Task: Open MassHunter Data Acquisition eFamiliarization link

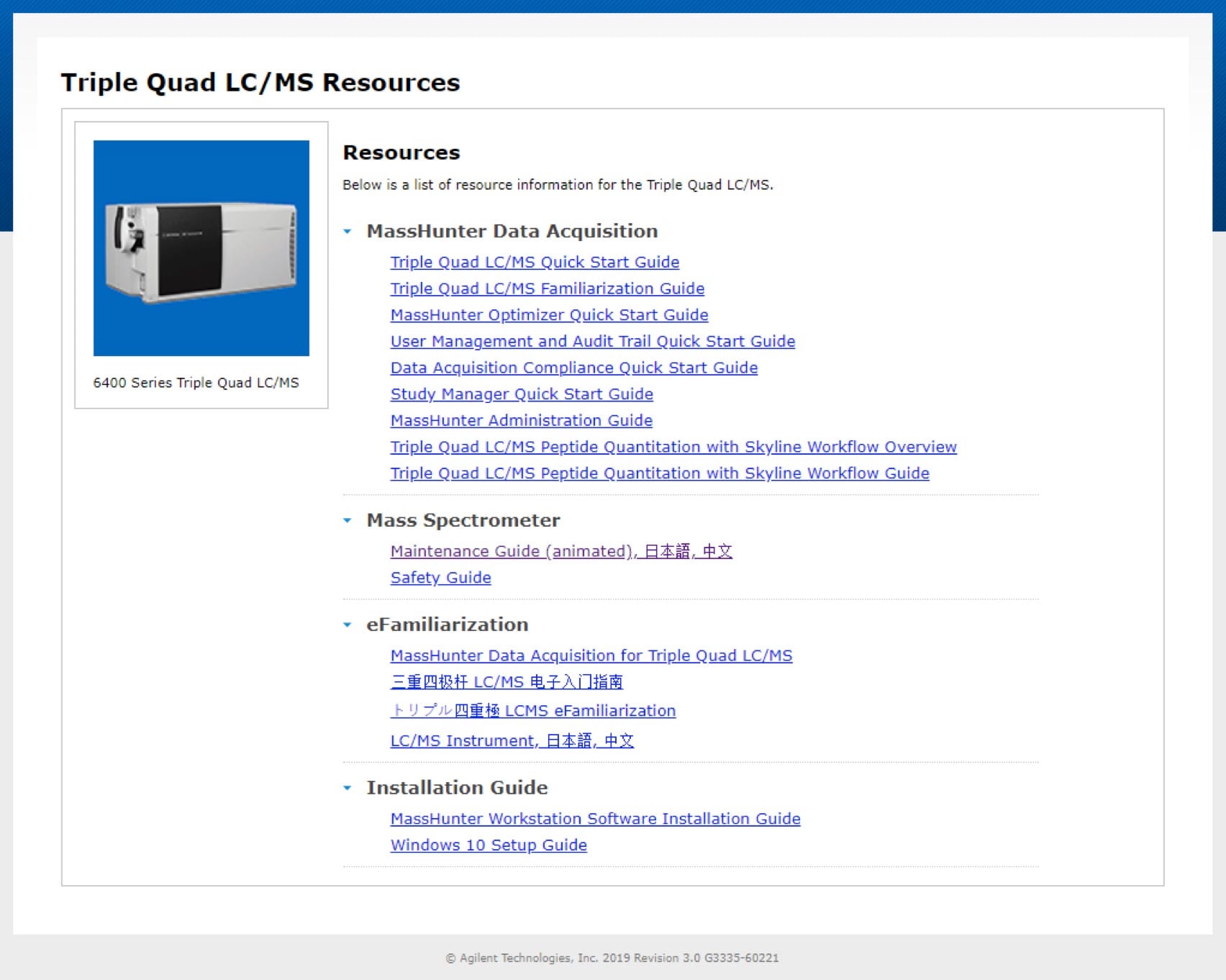Action: coord(591,656)
